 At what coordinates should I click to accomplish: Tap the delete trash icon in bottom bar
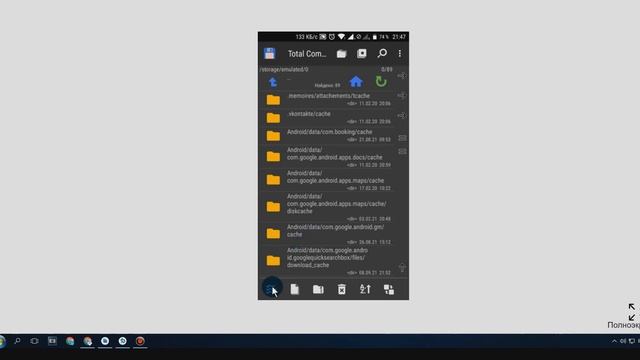342,289
